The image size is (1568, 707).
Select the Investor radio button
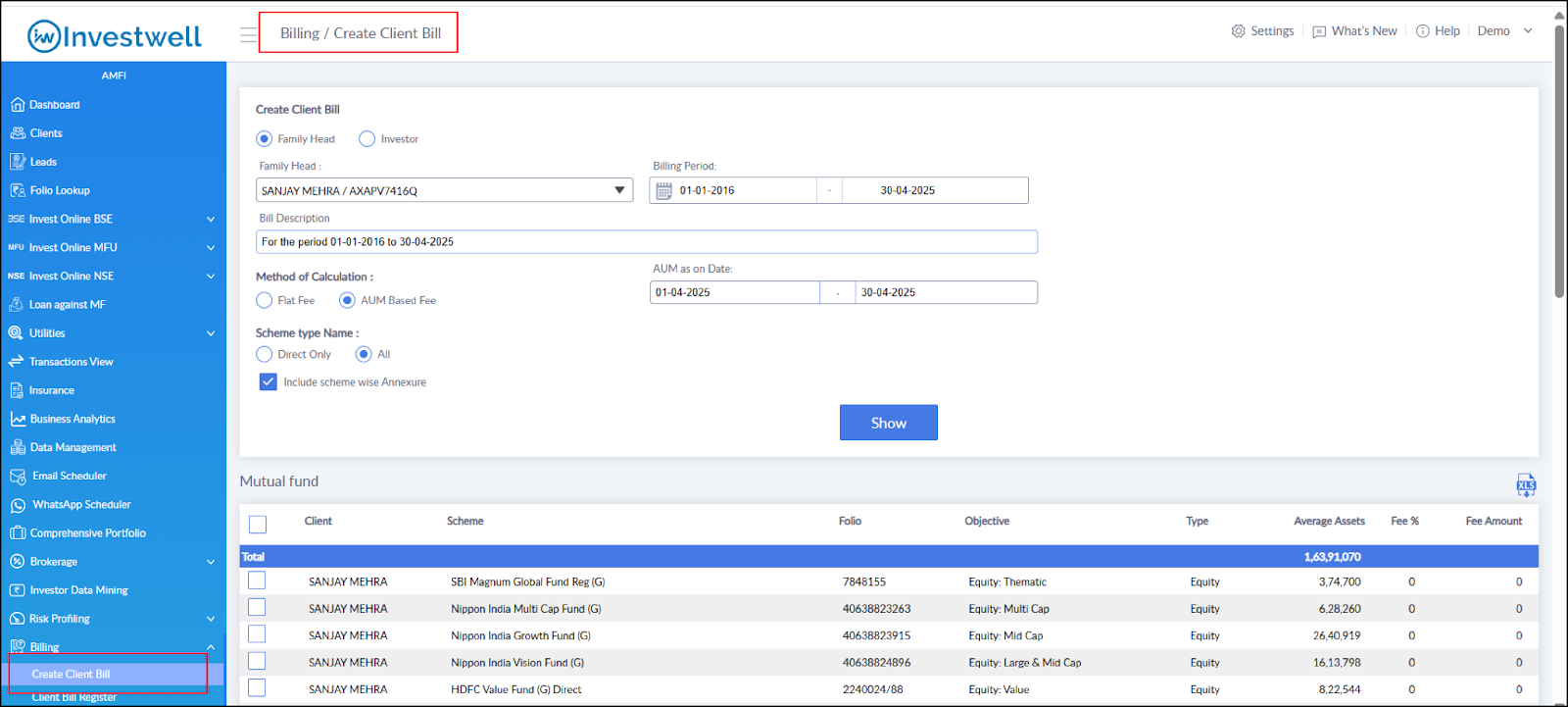click(367, 139)
